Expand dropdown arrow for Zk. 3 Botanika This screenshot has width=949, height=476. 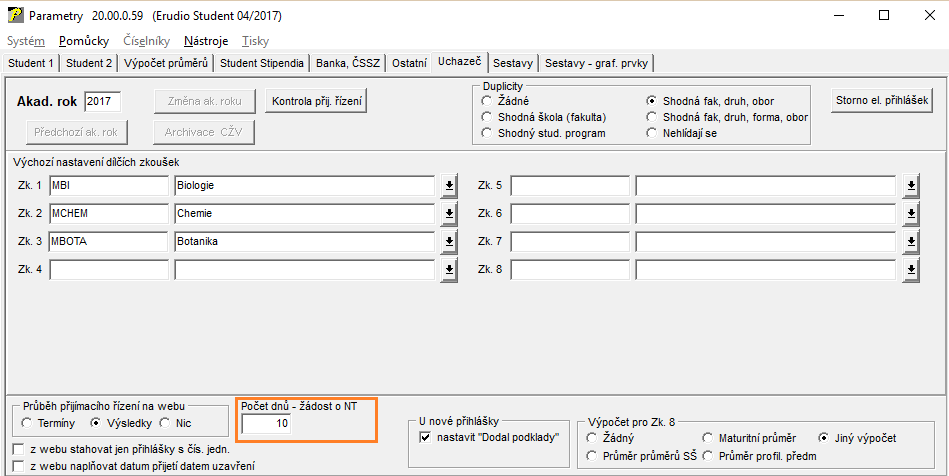click(449, 242)
